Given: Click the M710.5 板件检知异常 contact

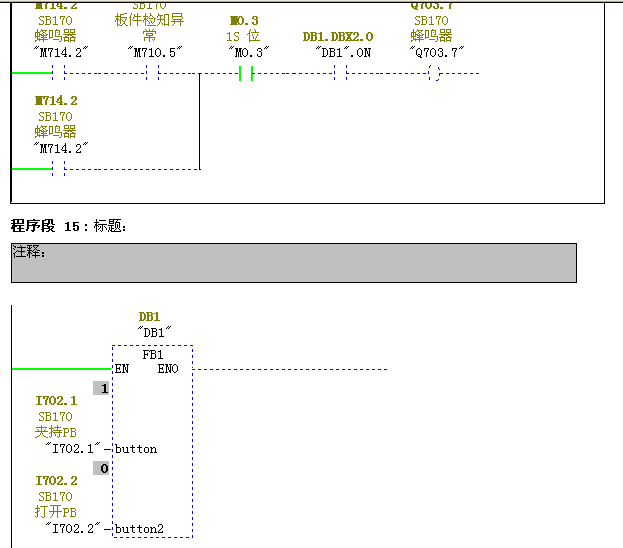Looking at the screenshot, I should tap(153, 73).
